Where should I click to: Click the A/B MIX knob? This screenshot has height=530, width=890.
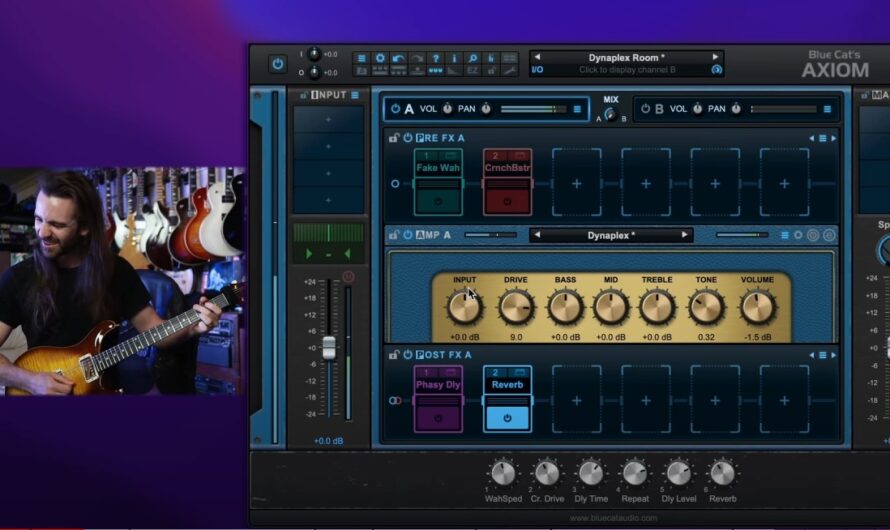[611, 115]
